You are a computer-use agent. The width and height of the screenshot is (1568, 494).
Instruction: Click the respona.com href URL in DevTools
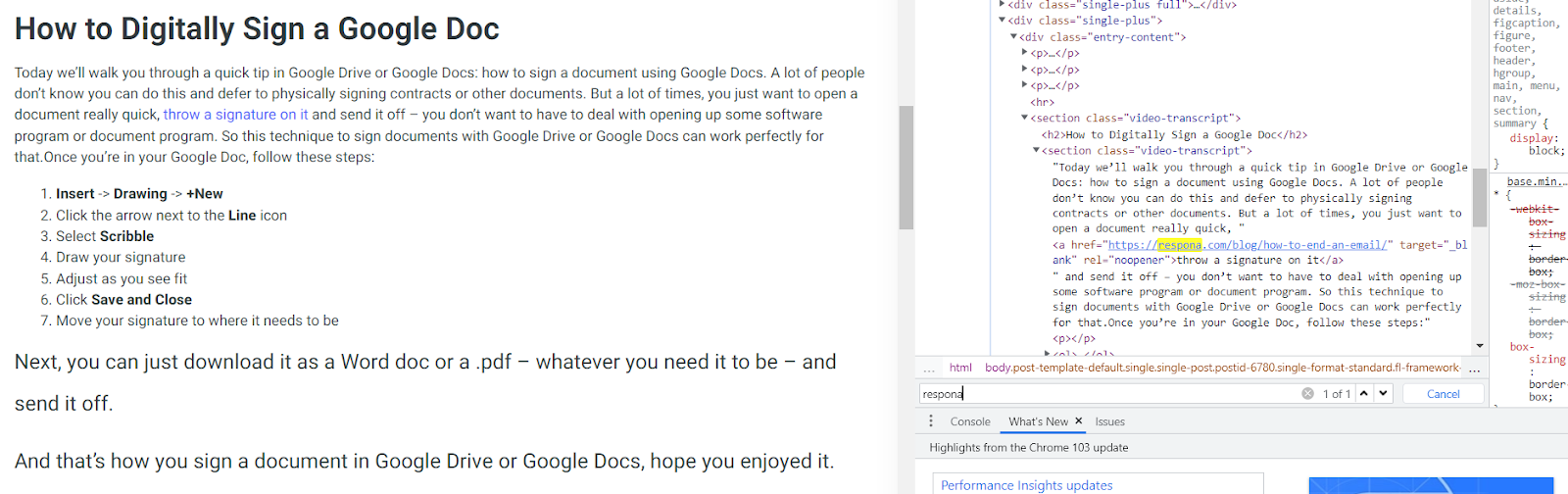pyautogui.click(x=1247, y=245)
